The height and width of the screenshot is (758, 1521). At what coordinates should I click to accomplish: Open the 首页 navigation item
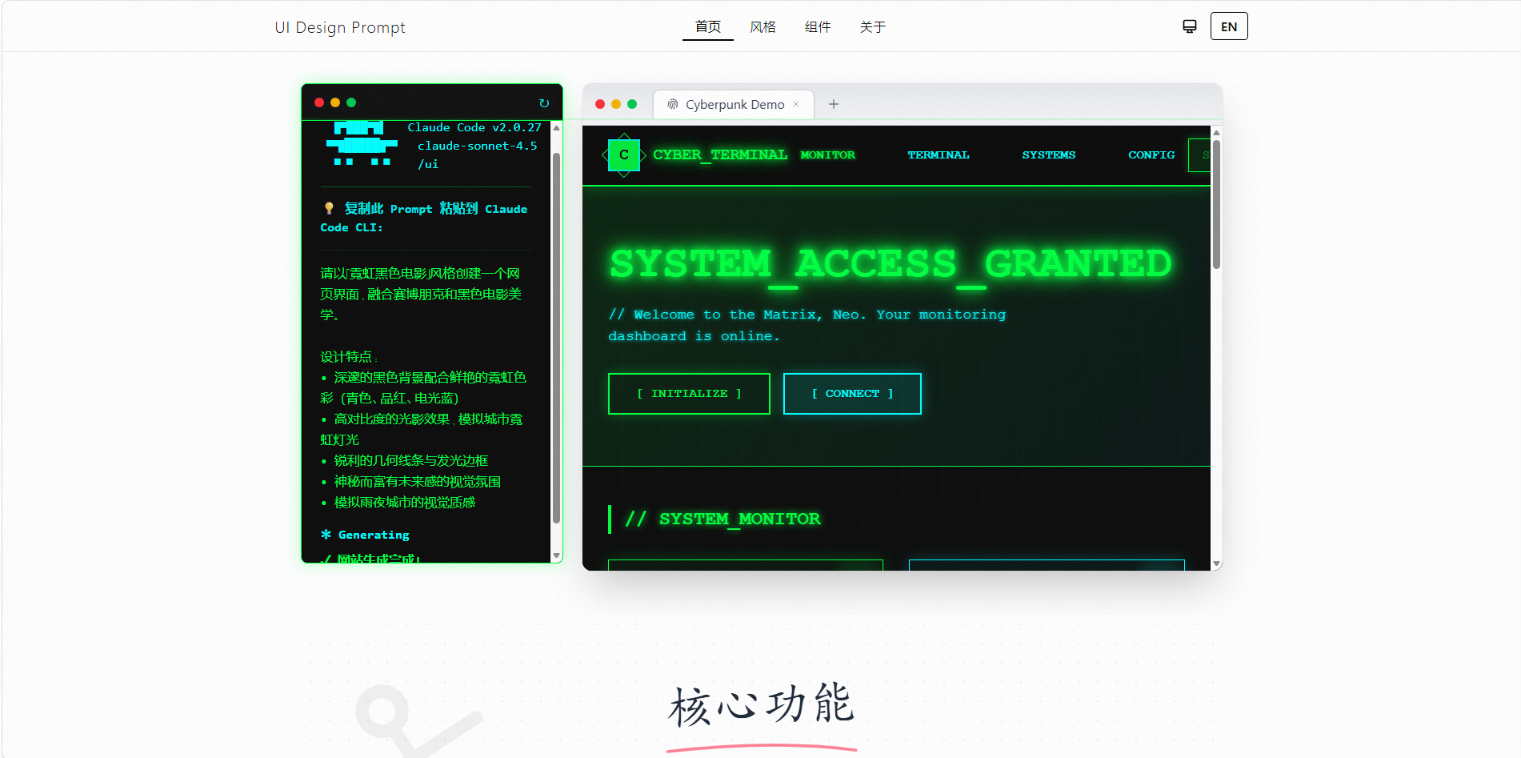click(708, 27)
